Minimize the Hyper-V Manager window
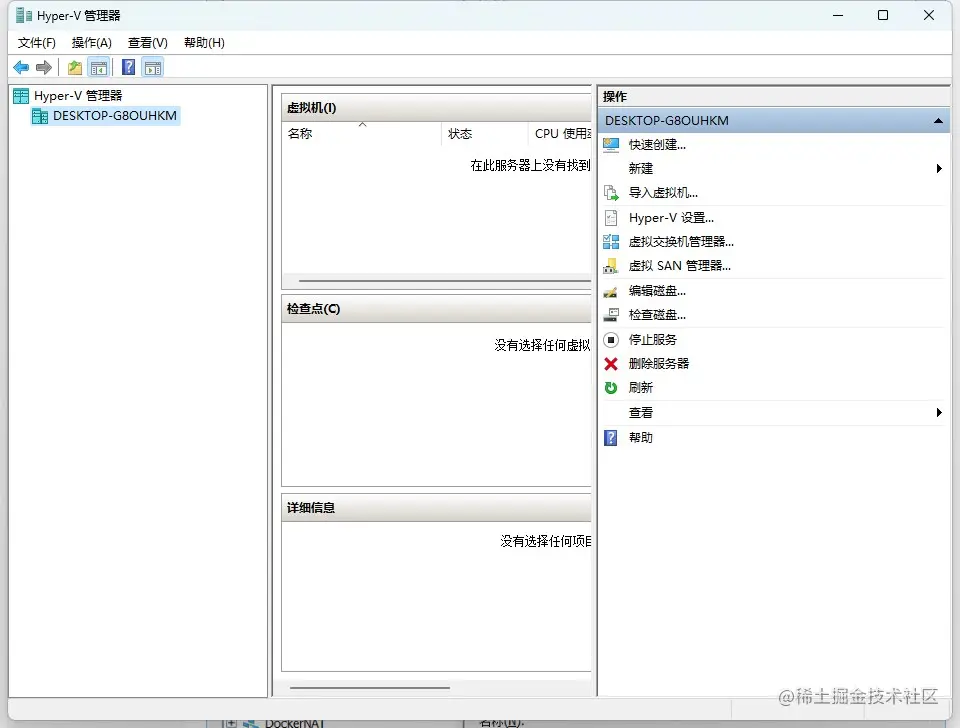 tap(838, 15)
